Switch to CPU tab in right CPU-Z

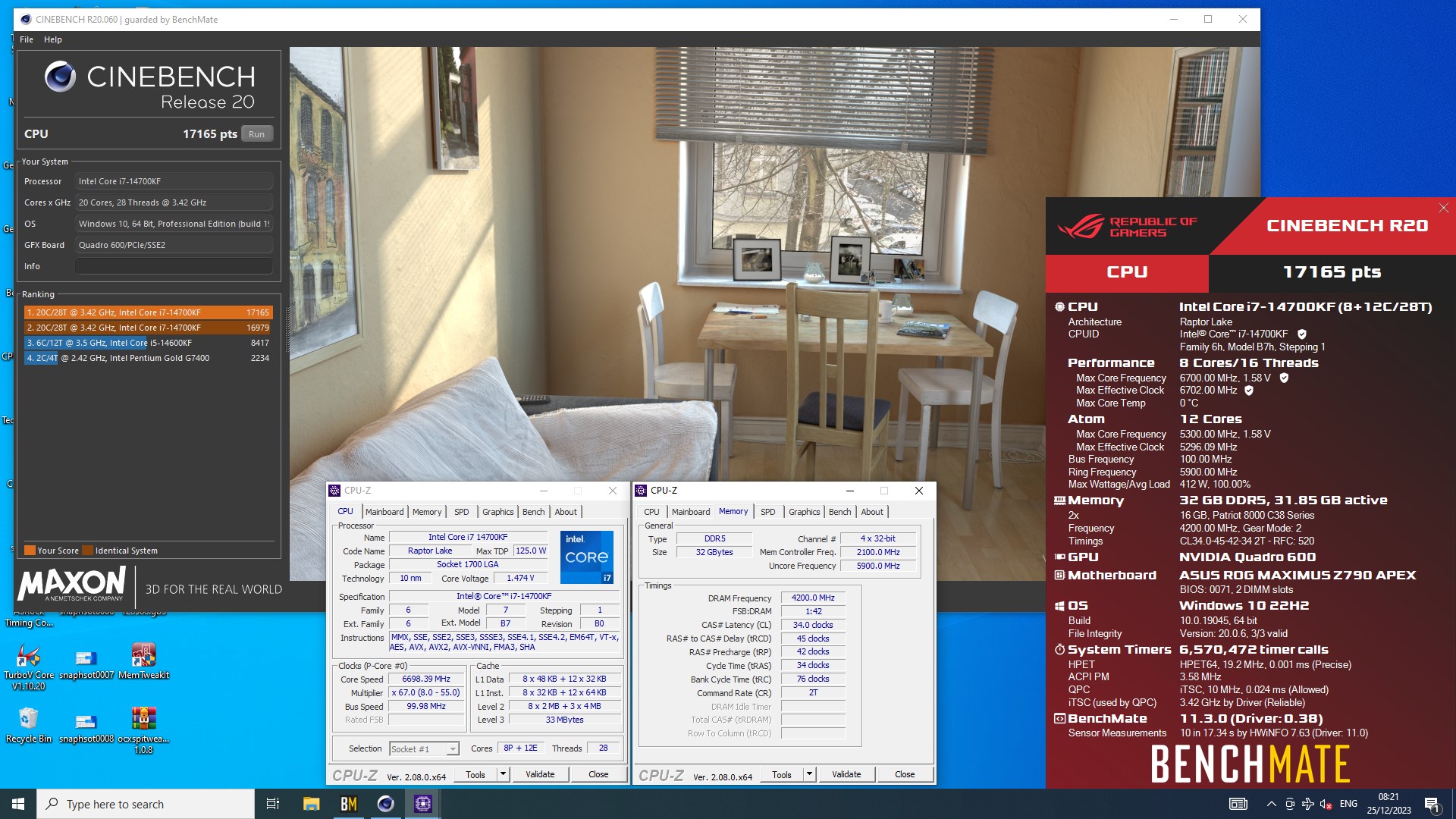coord(651,512)
